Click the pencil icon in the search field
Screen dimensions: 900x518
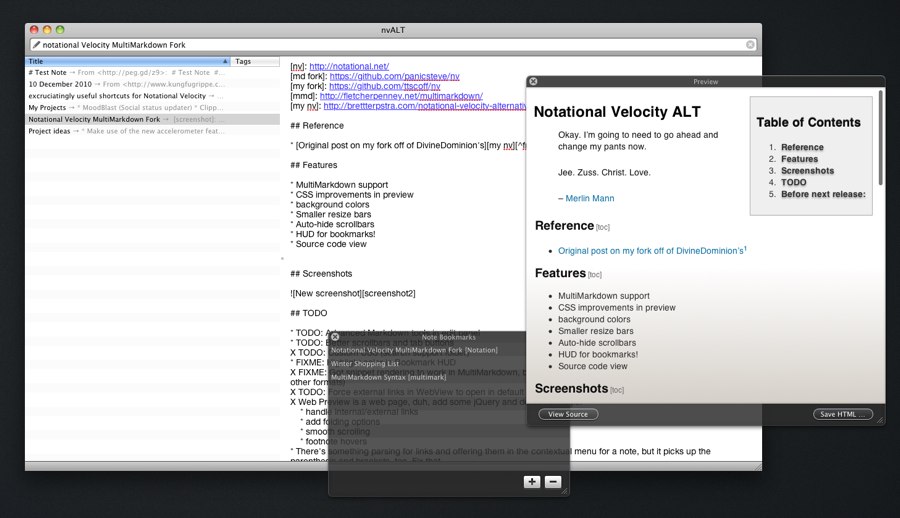pyautogui.click(x=37, y=45)
